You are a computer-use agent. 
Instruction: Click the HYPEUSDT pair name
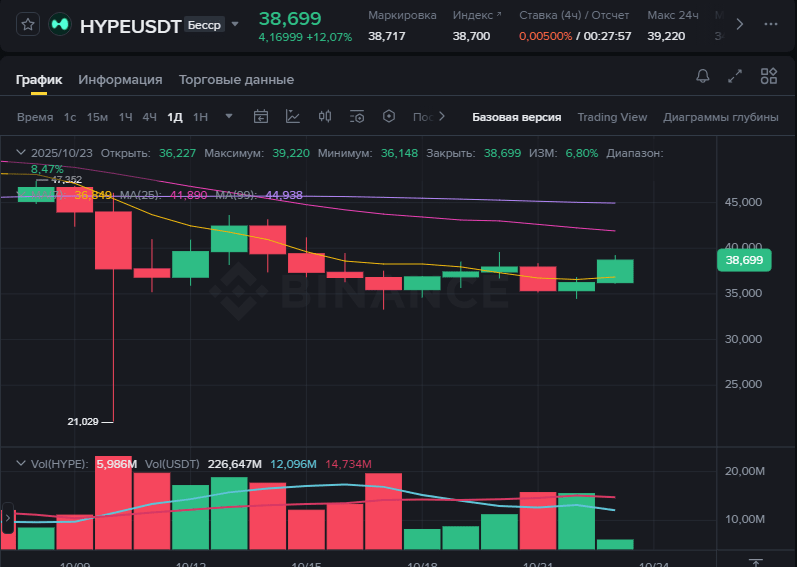click(130, 26)
